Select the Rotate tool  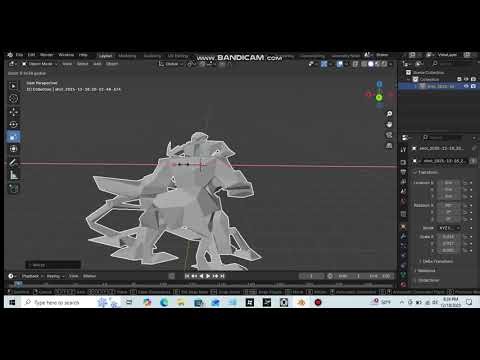13,124
